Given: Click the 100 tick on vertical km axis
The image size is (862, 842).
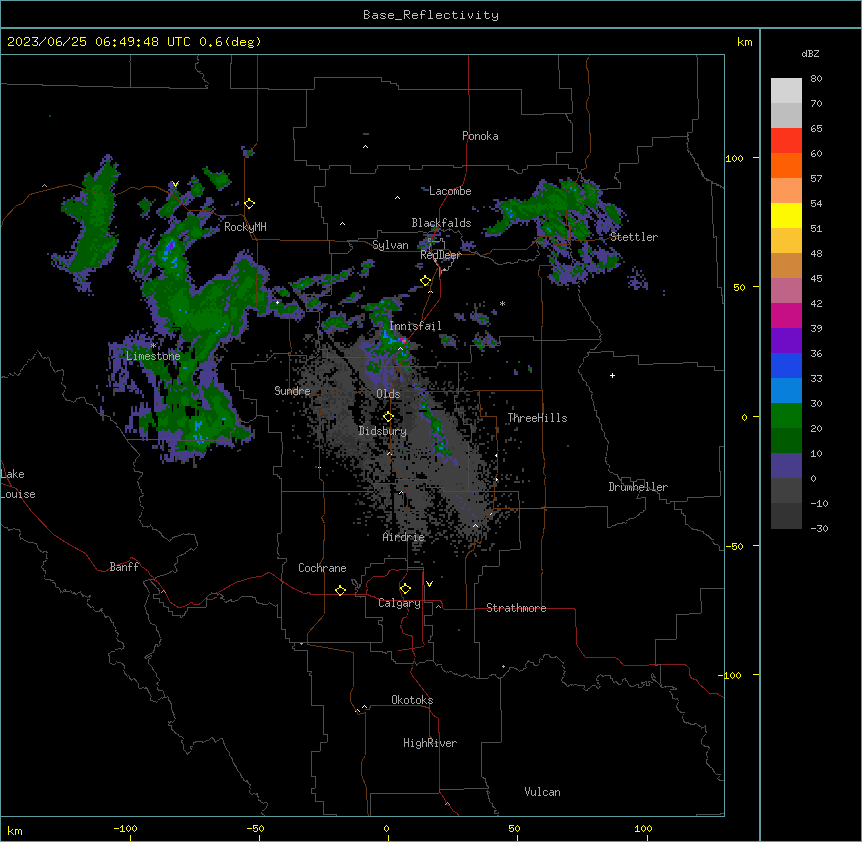Looking at the screenshot, I should 734,158.
